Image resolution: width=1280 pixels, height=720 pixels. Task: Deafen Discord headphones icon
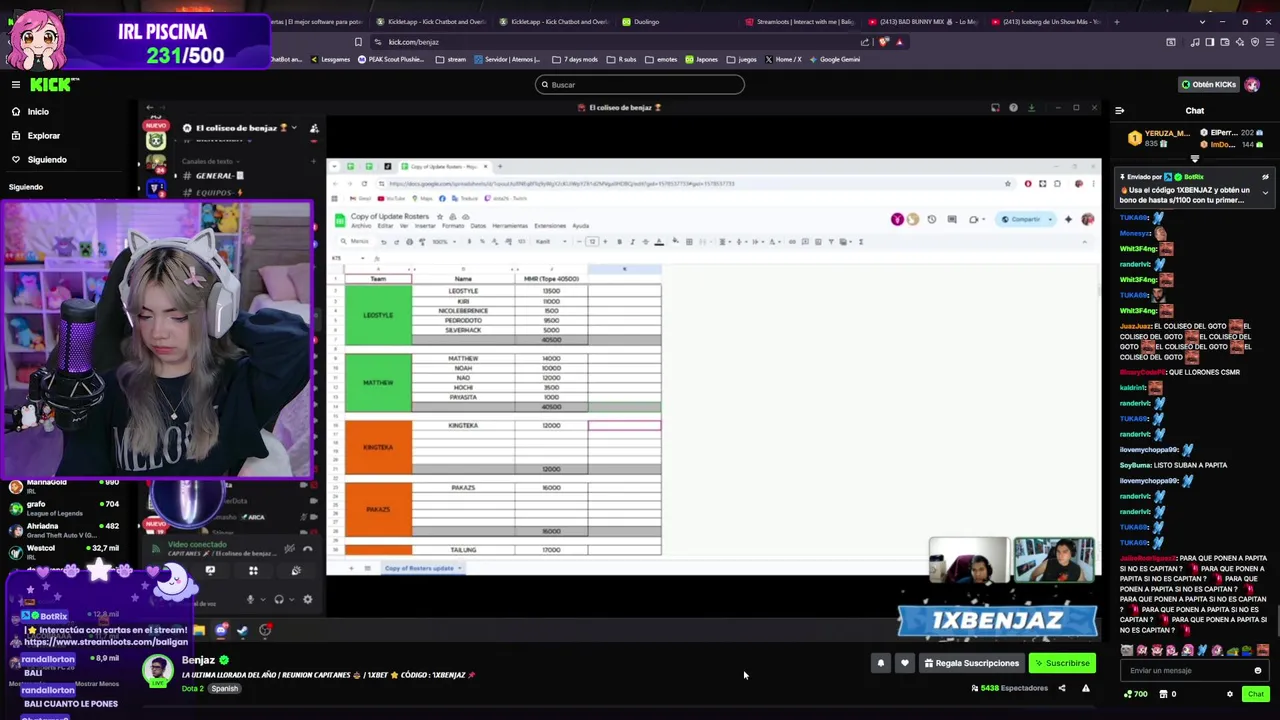click(x=279, y=600)
